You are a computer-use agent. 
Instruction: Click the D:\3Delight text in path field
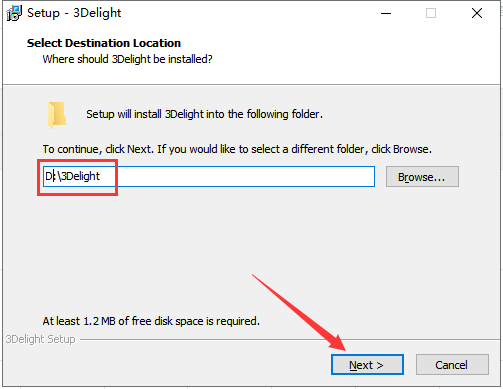pyautogui.click(x=72, y=176)
